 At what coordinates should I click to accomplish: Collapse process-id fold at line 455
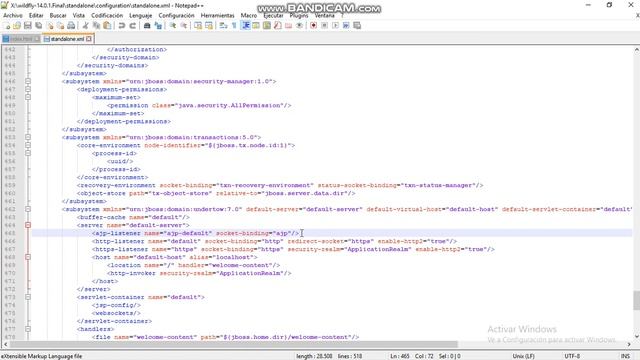click(x=28, y=153)
